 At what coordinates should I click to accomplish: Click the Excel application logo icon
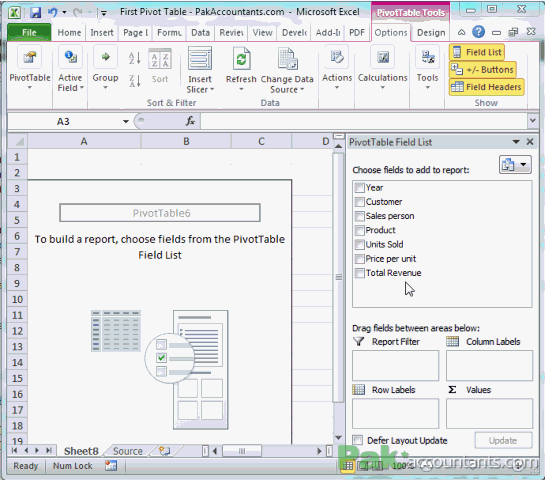click(14, 13)
